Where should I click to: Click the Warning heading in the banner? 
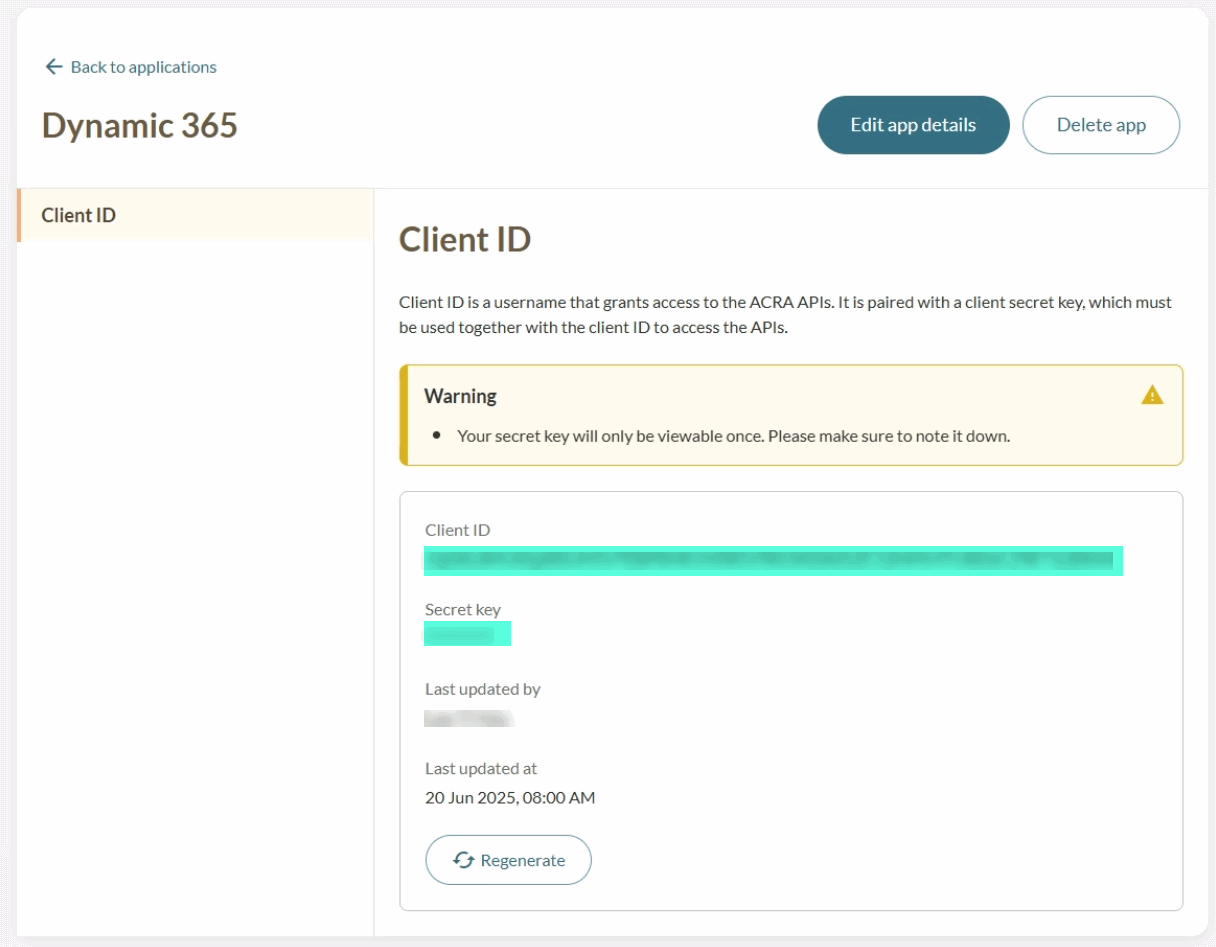(460, 396)
